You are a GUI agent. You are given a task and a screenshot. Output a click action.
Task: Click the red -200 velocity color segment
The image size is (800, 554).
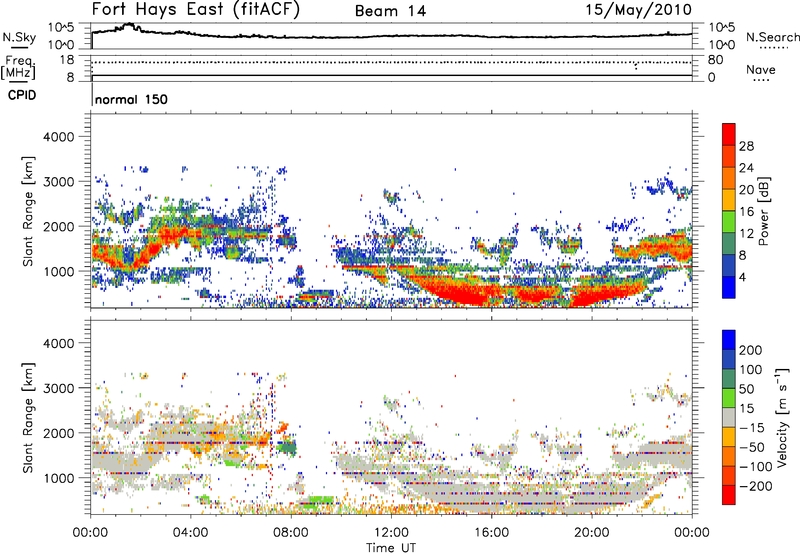point(729,495)
